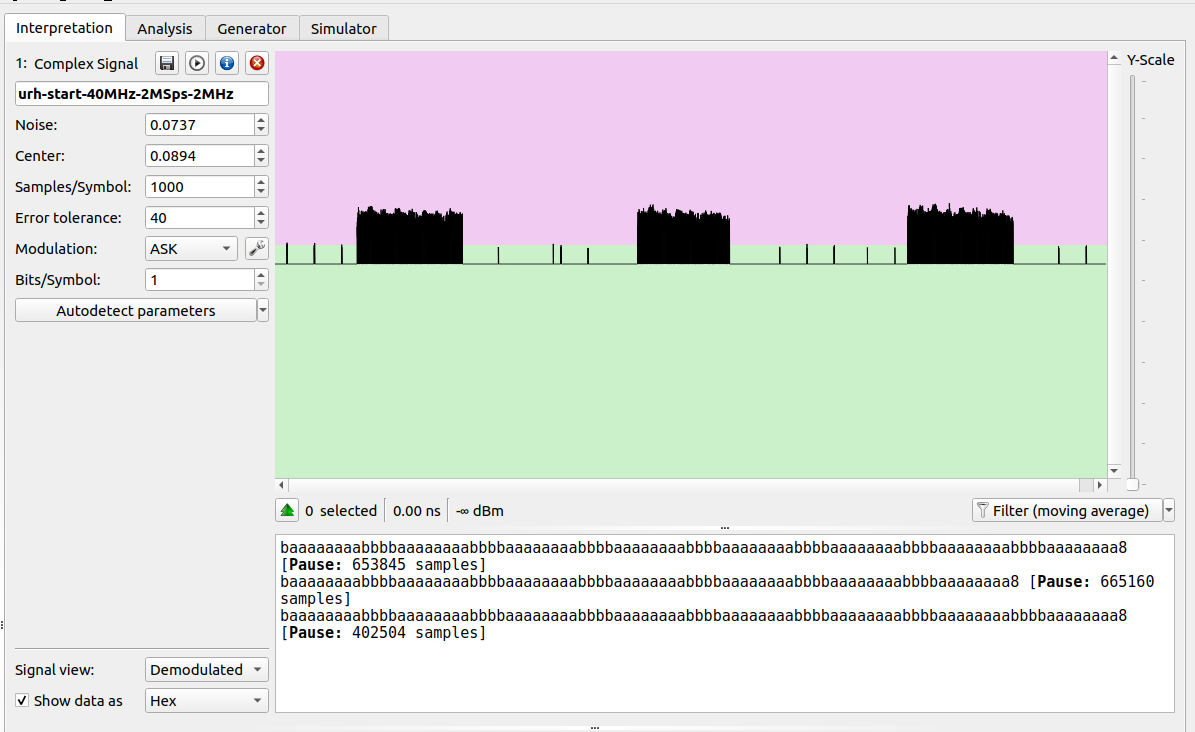Replay the signal with the play icon
Viewport: 1195px width, 732px height.
coord(197,63)
